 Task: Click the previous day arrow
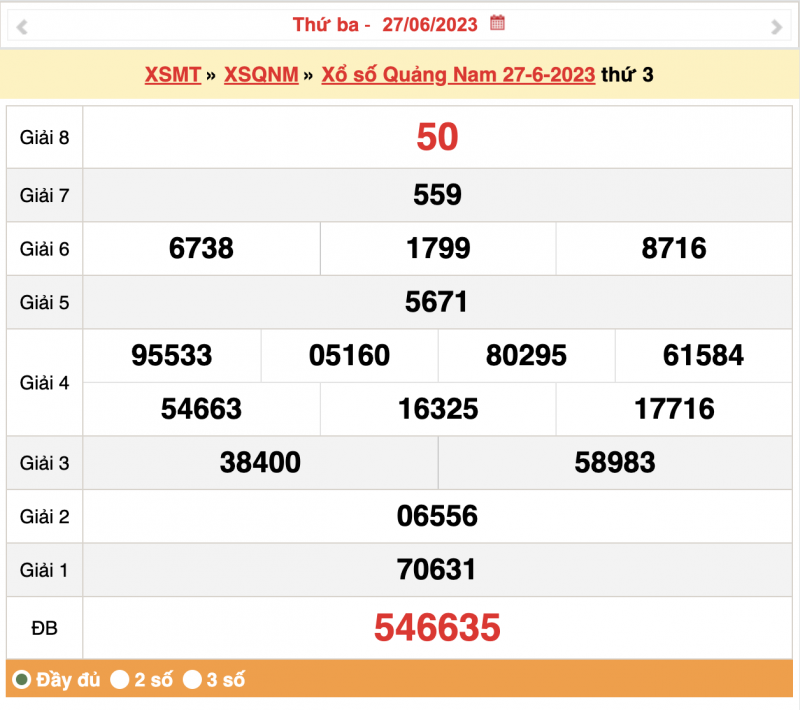click(21, 27)
